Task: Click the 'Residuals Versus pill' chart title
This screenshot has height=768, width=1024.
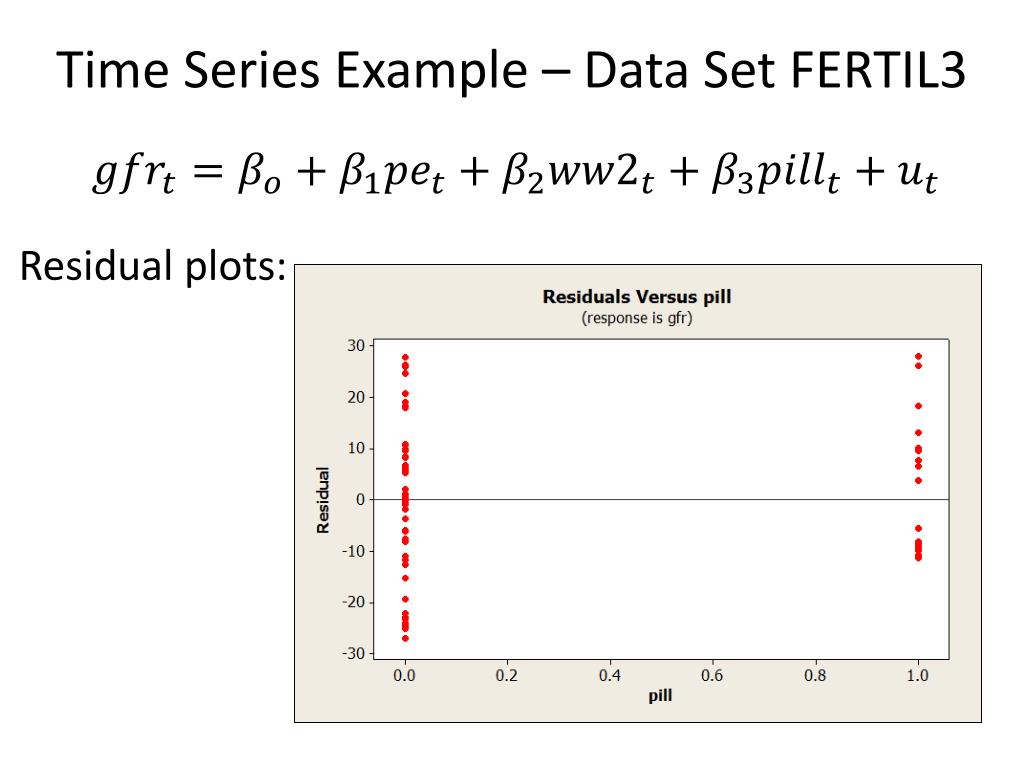Action: [637, 296]
